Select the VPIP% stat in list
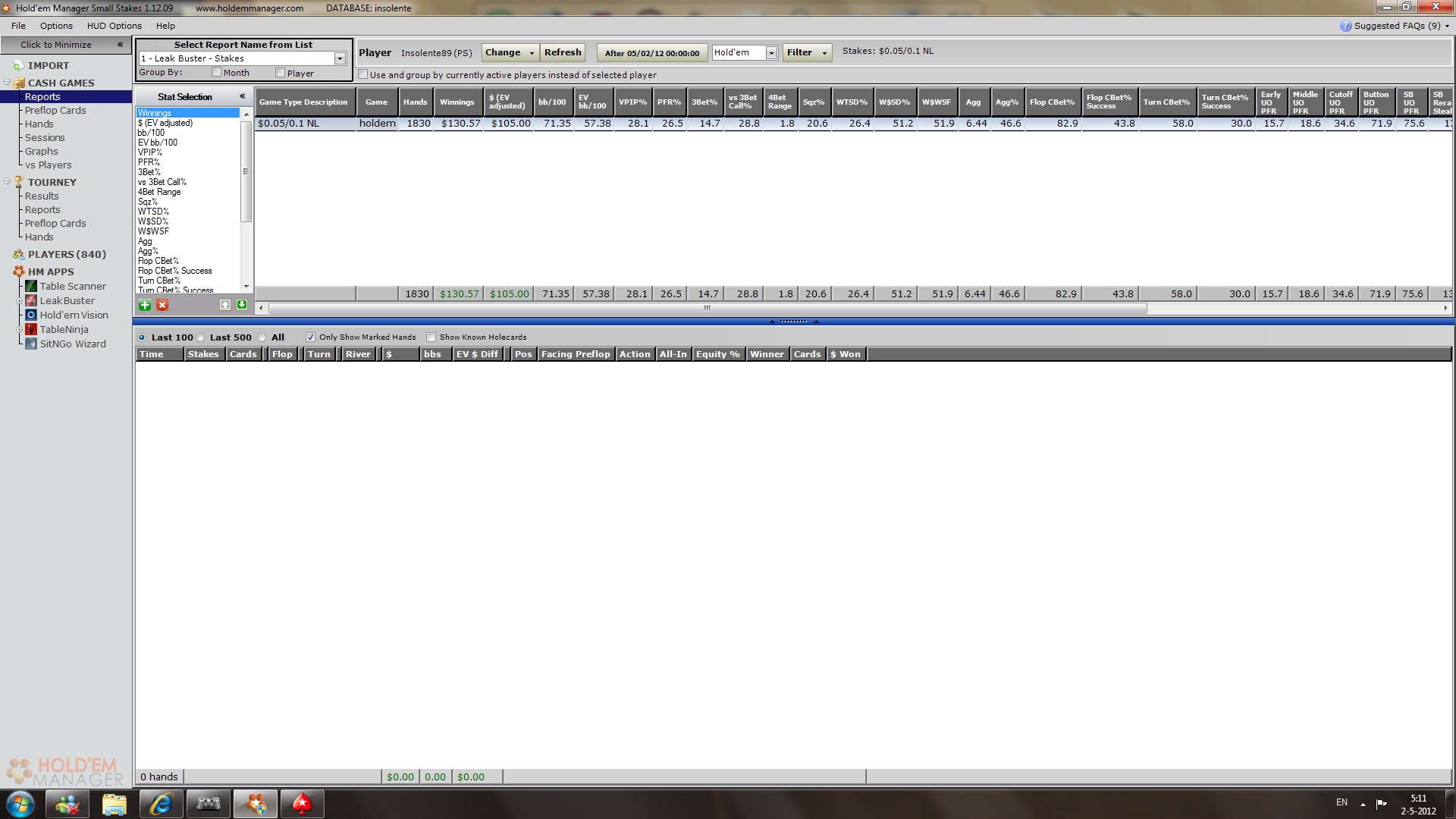 (x=149, y=152)
